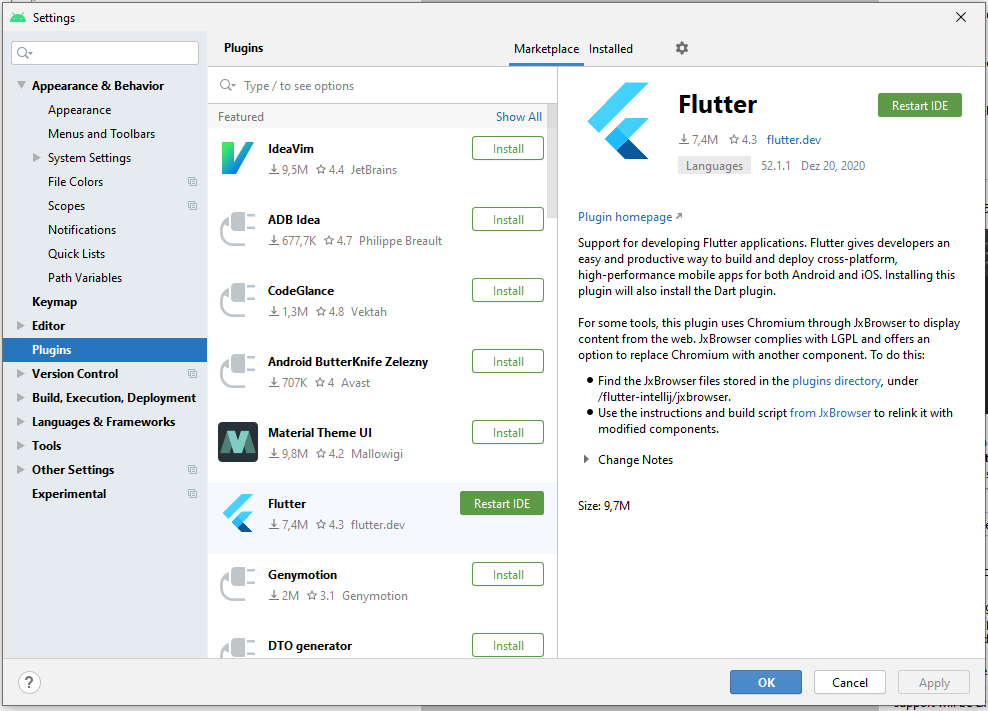Click the help question mark icon
988x711 pixels.
click(29, 682)
